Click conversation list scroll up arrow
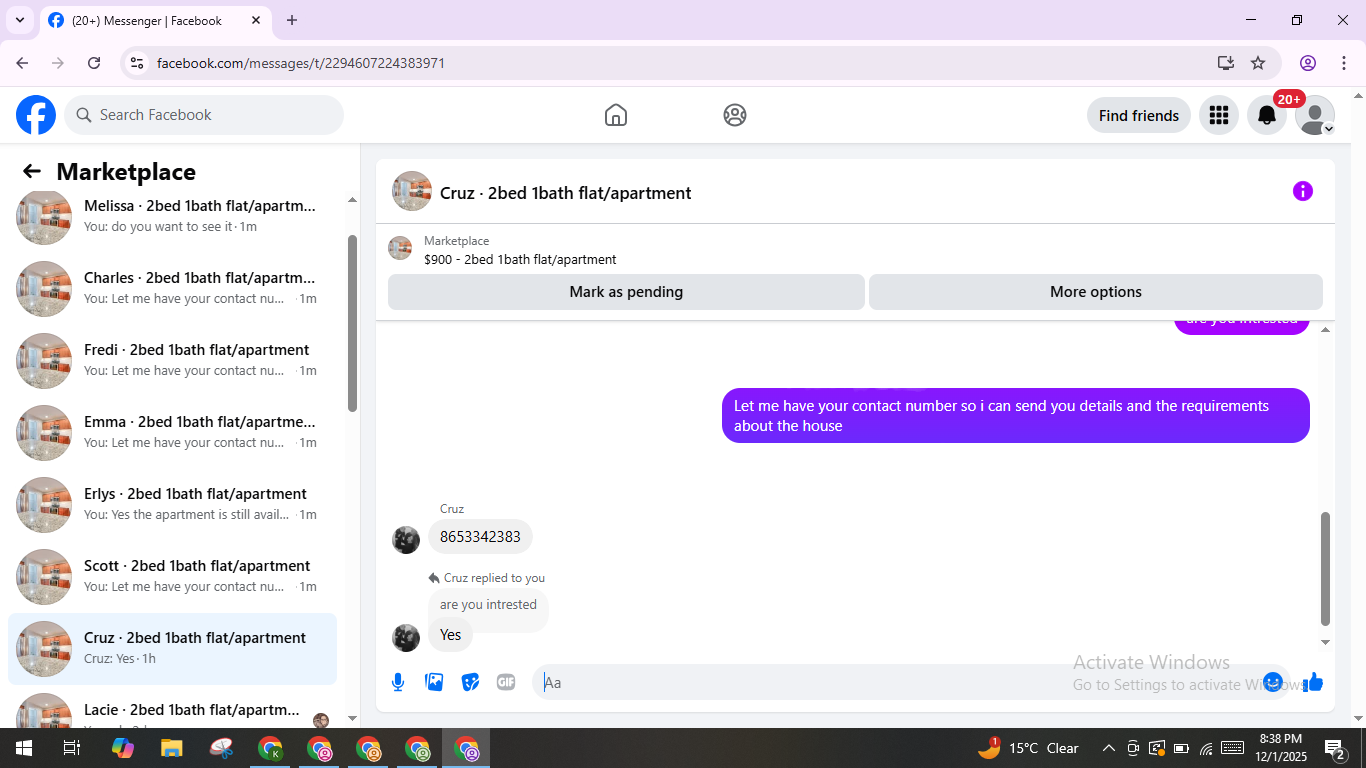 coord(352,200)
